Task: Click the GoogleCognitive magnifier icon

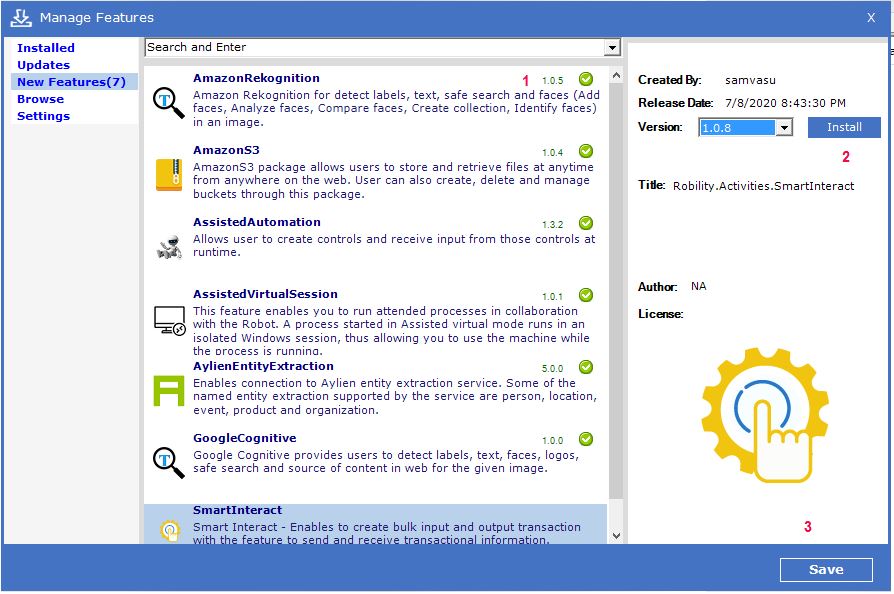Action: point(168,463)
